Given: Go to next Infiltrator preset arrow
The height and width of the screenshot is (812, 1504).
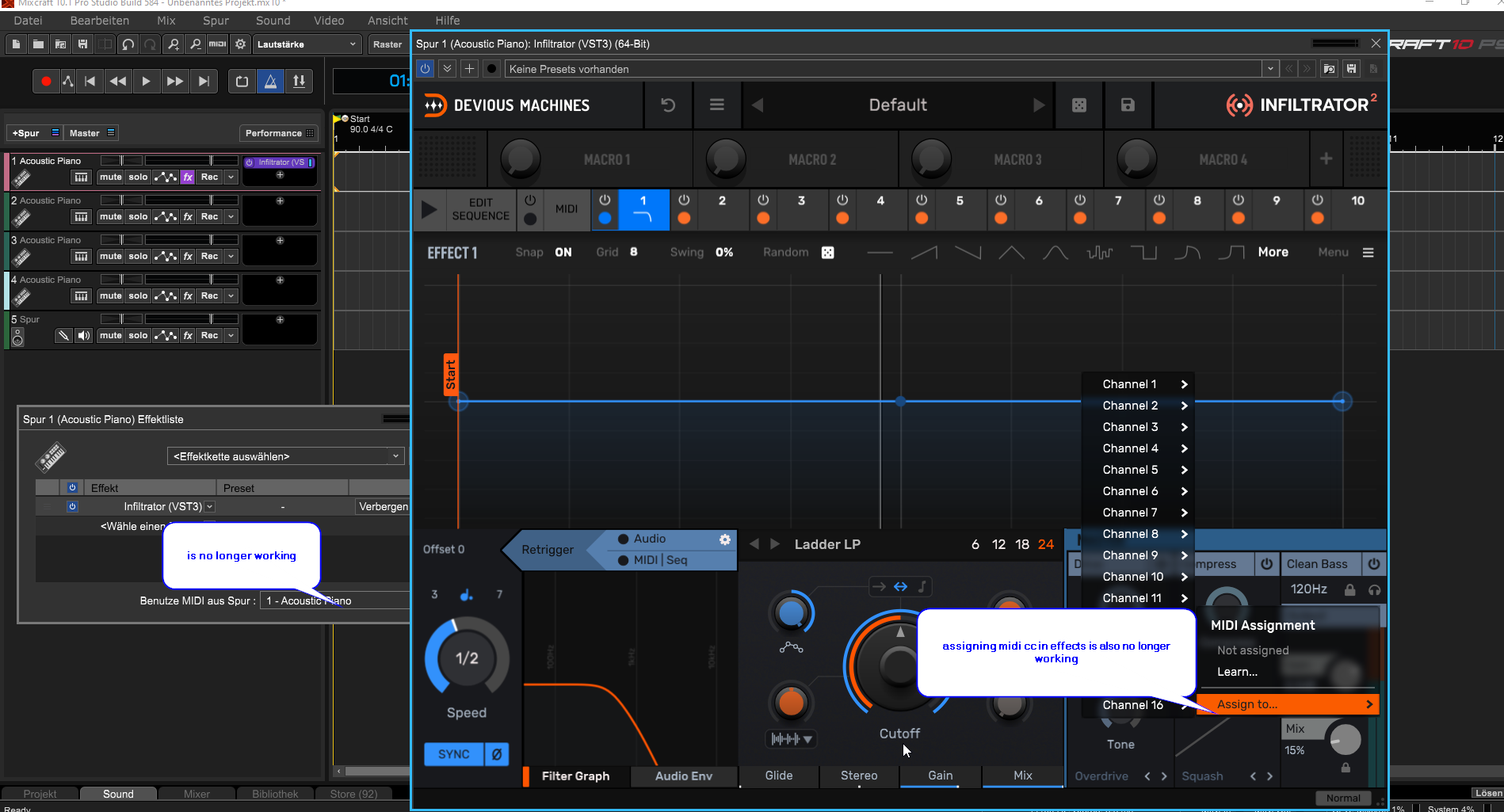Looking at the screenshot, I should coord(1039,105).
